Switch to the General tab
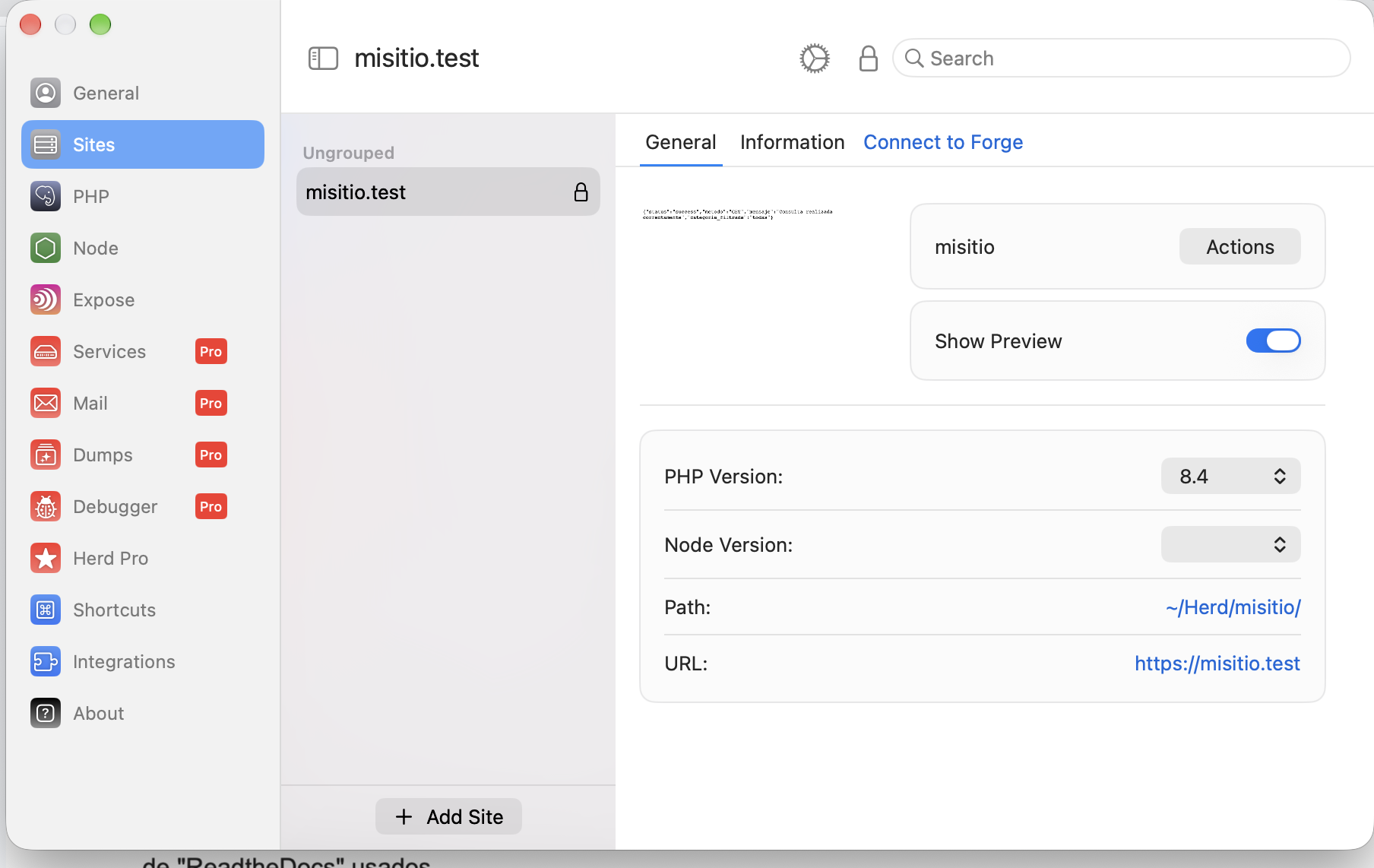The width and height of the screenshot is (1374, 868). click(681, 142)
